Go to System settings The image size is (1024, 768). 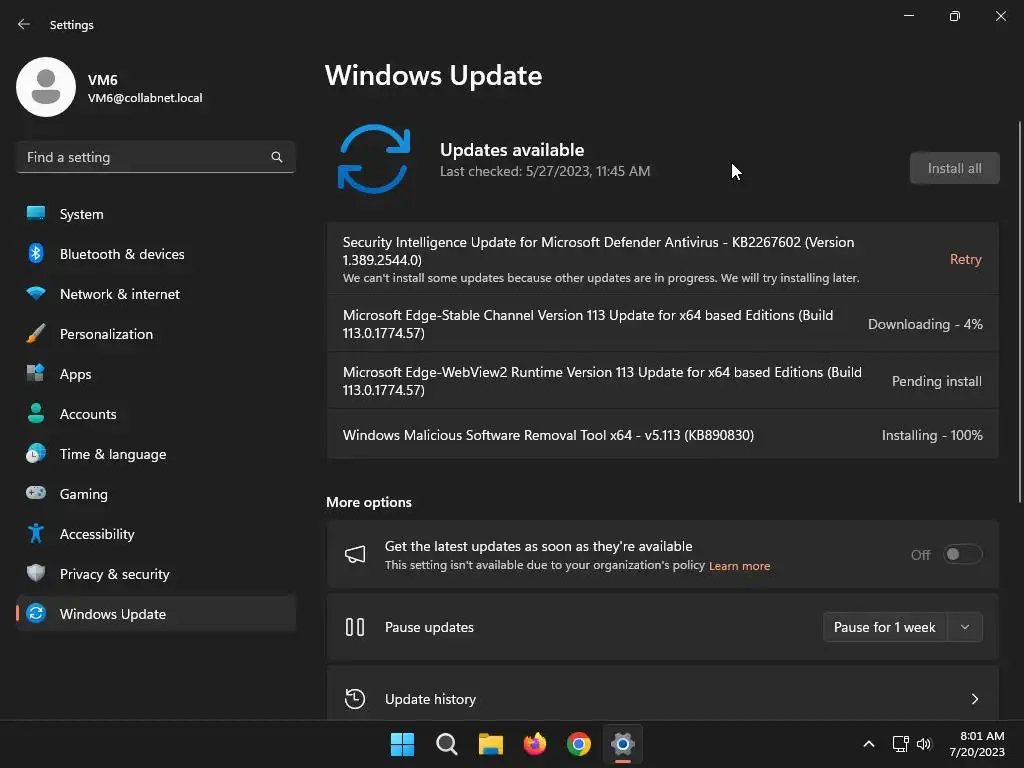click(155, 214)
